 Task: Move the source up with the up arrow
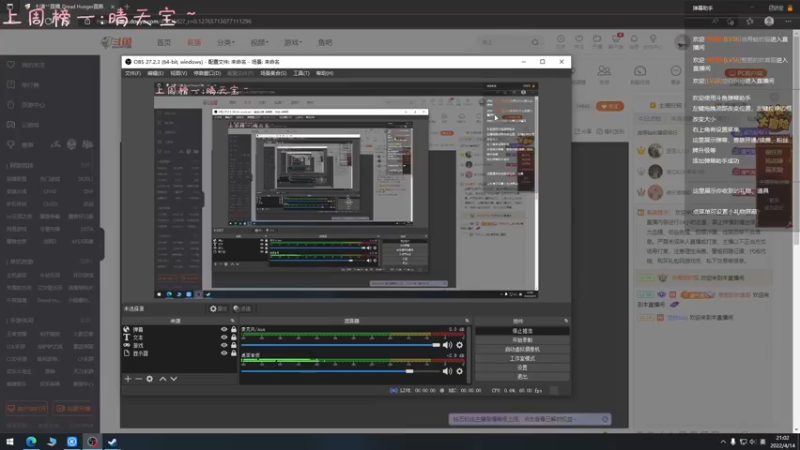click(x=163, y=379)
